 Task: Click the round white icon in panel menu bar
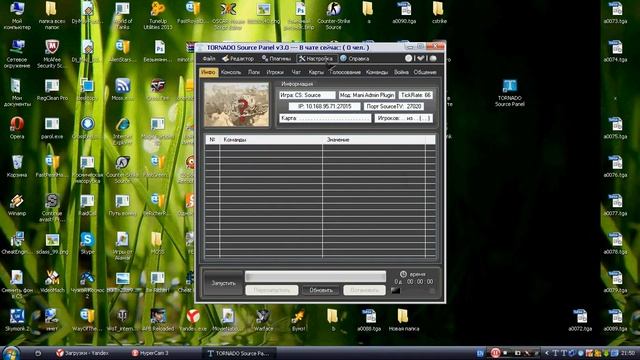[409, 58]
